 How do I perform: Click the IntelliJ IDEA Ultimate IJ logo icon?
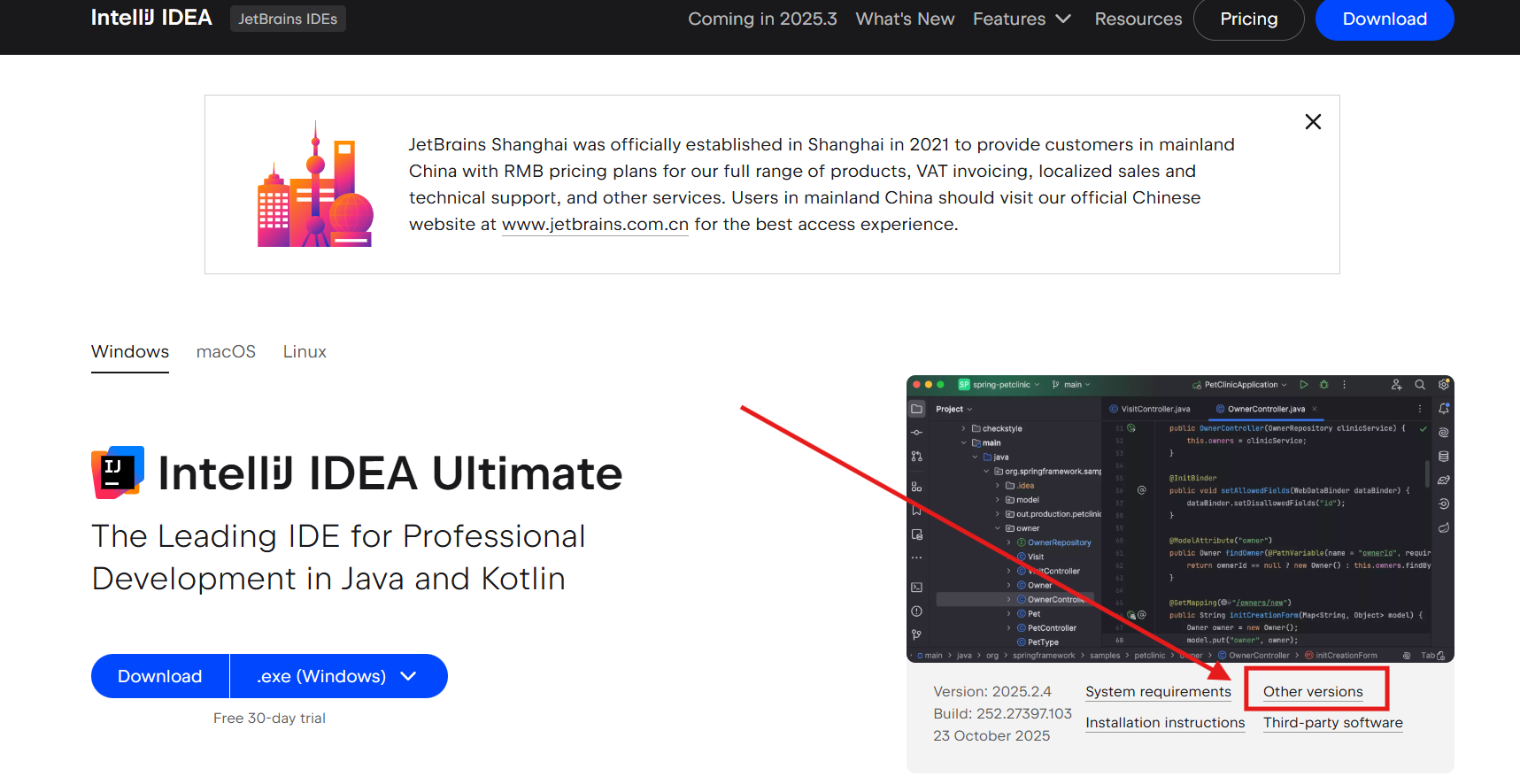point(118,473)
